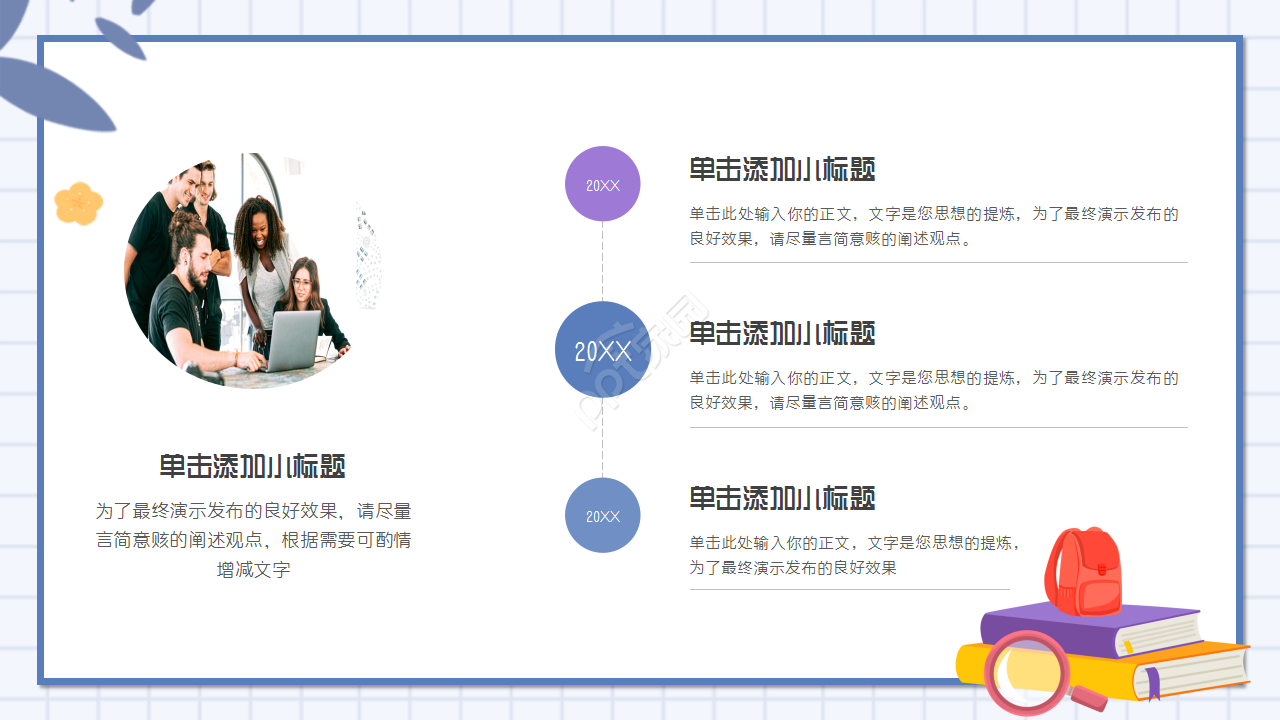
Task: Click the first timeline heading 单击添加小标题
Action: coord(782,169)
